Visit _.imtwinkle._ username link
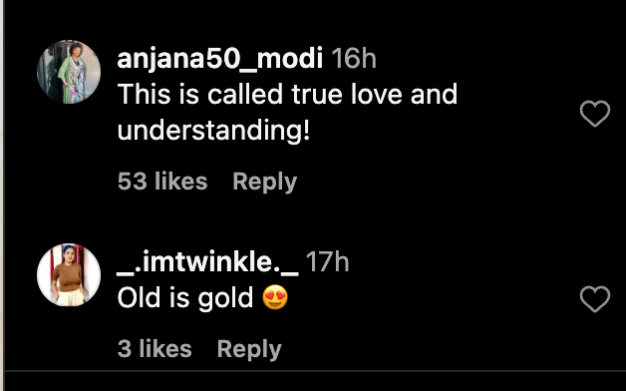 pos(208,262)
